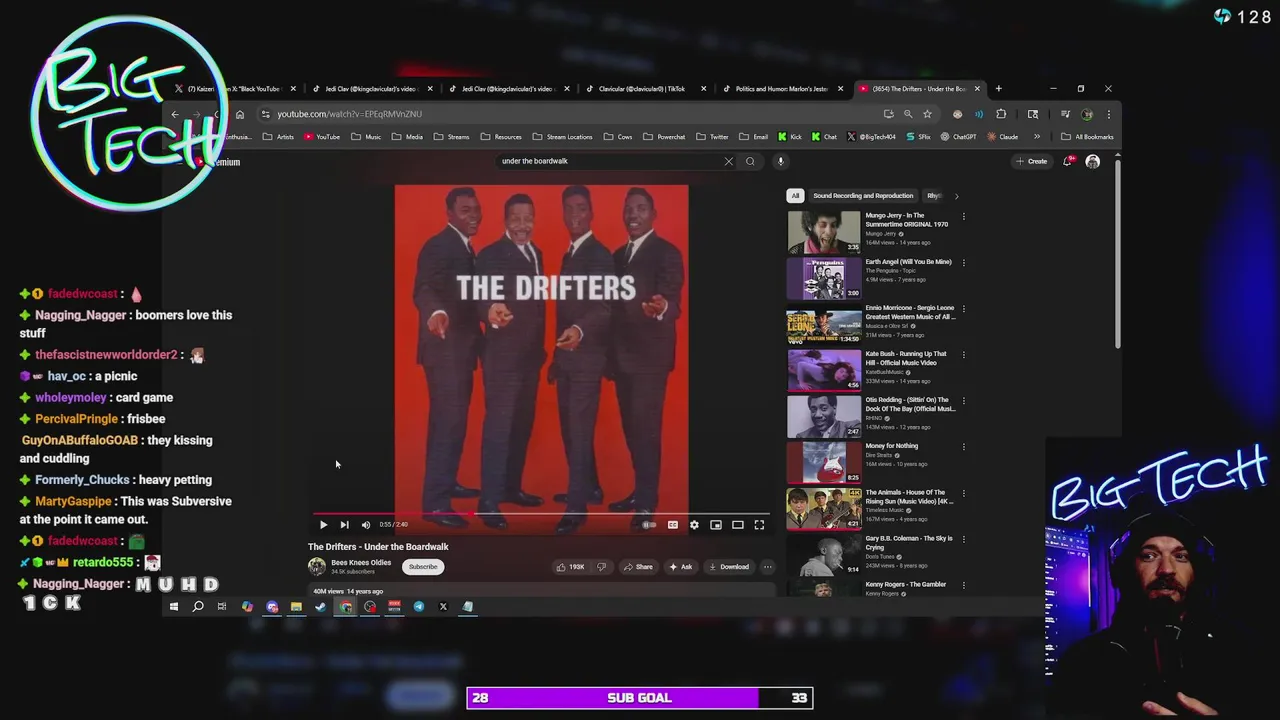Open Money for Nothing video title
The height and width of the screenshot is (720, 1280).
(891, 446)
